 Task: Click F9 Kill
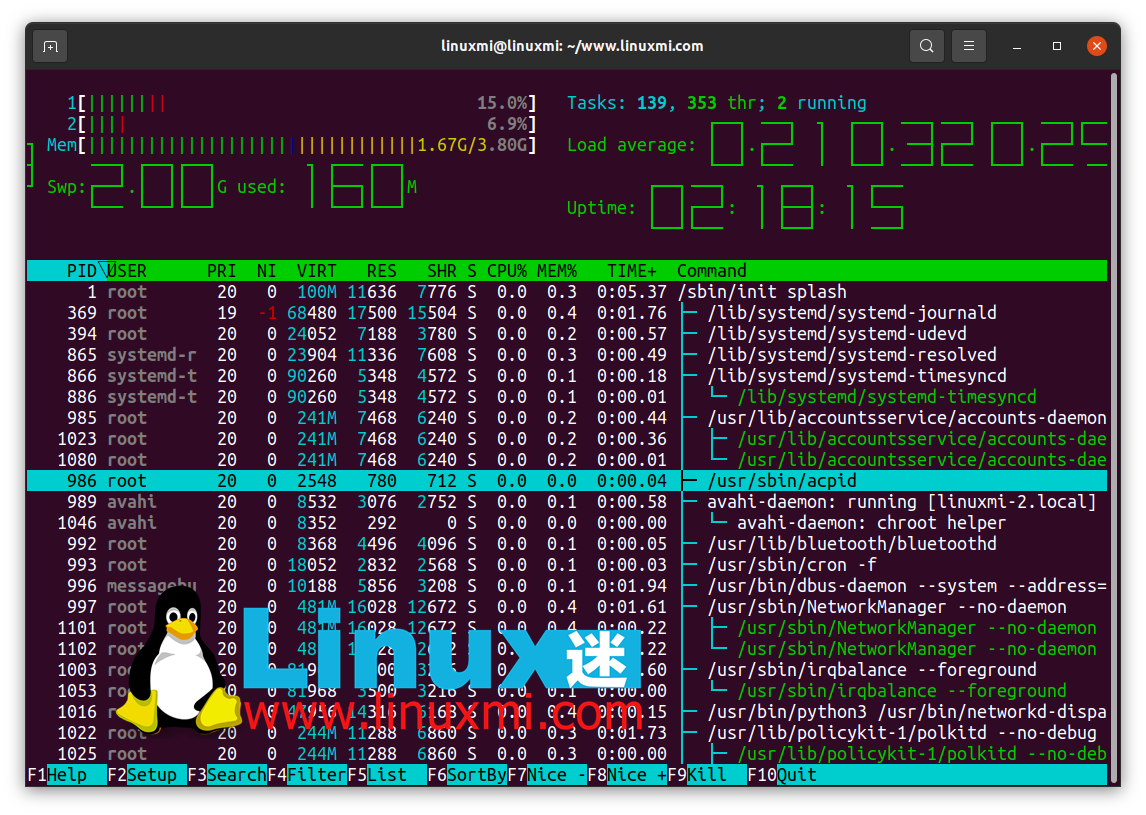coord(707,775)
